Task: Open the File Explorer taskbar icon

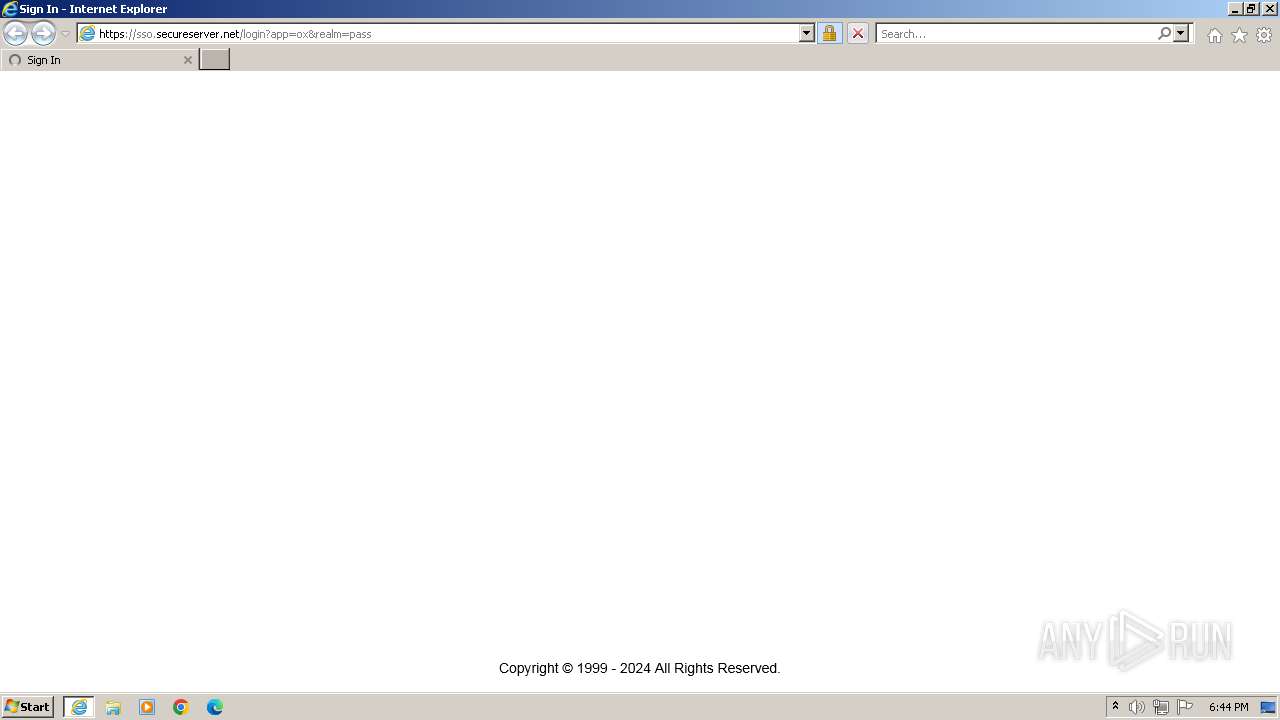Action: (113, 707)
